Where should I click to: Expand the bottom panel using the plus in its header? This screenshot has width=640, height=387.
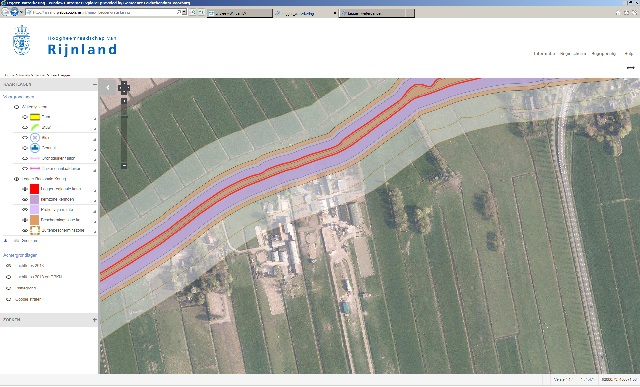[95, 320]
